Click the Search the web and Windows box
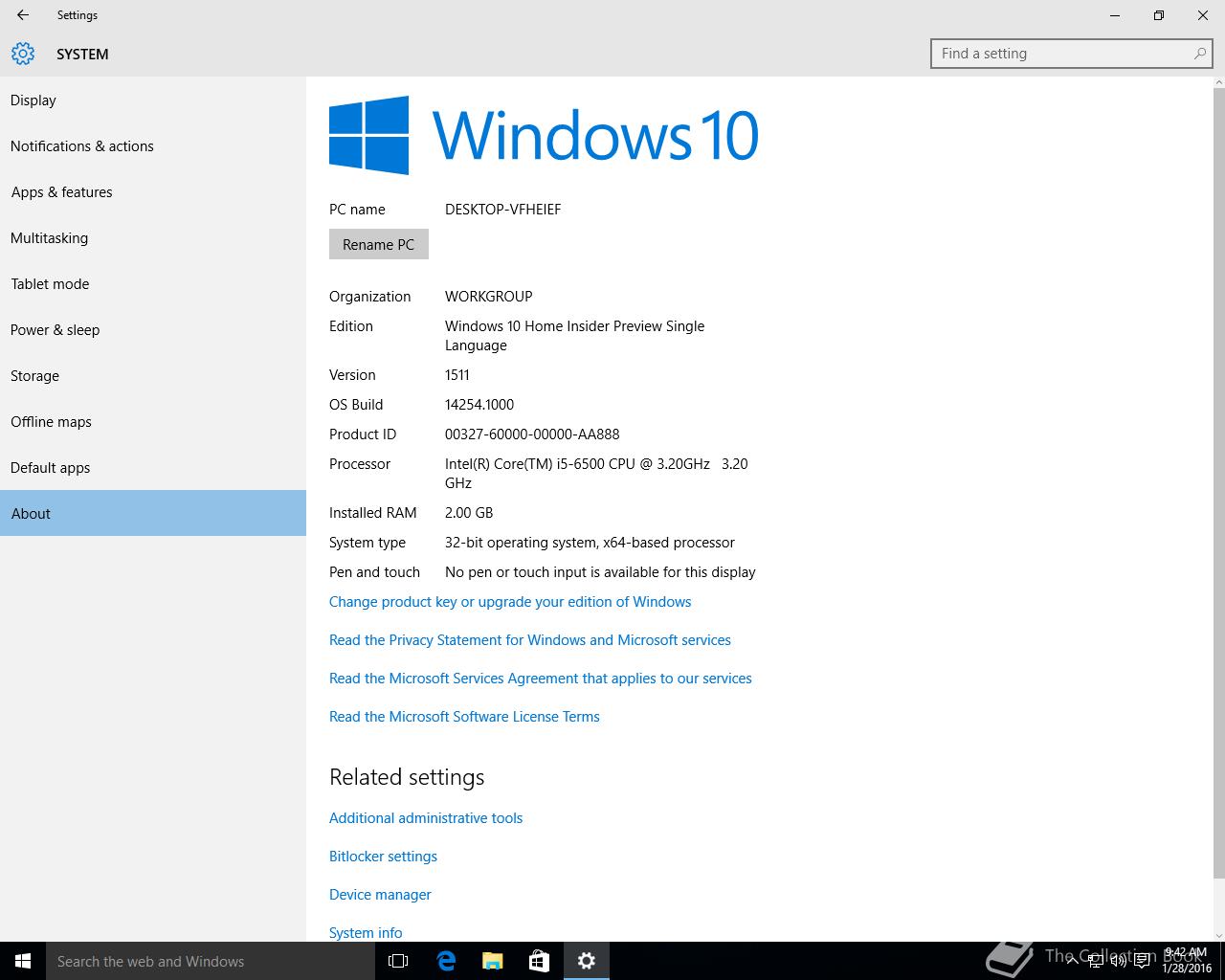Image resolution: width=1225 pixels, height=980 pixels. (x=211, y=961)
